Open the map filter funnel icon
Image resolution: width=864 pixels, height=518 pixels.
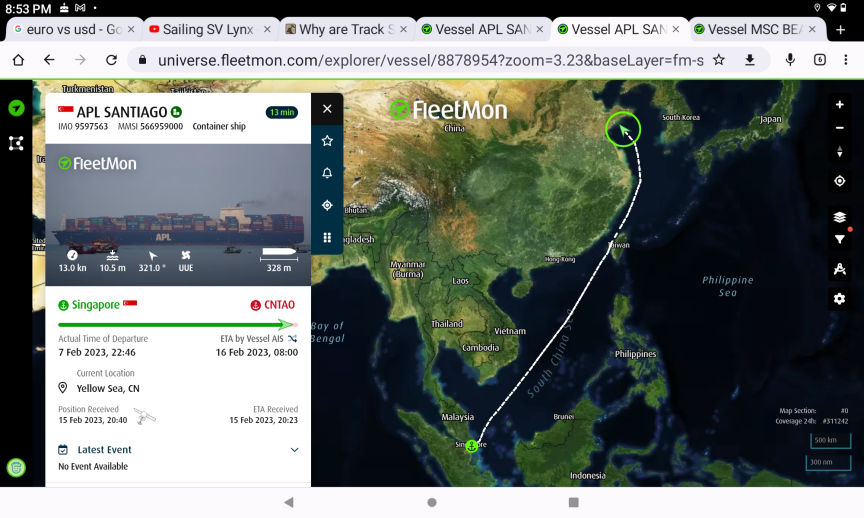[x=839, y=240]
